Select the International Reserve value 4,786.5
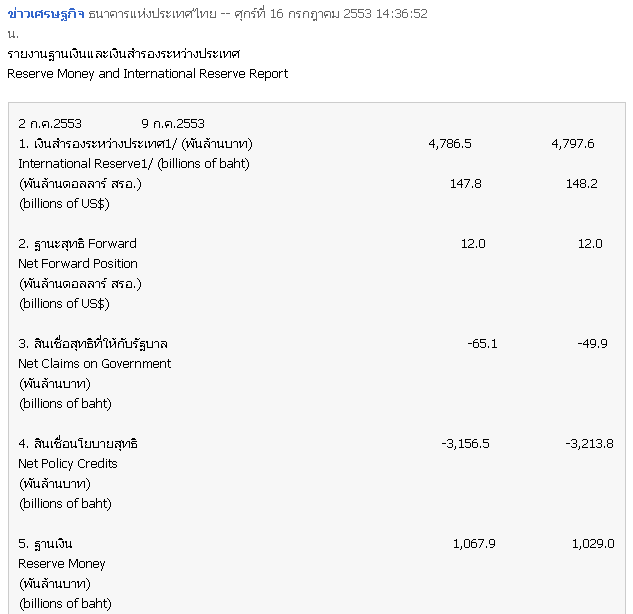 450,144
